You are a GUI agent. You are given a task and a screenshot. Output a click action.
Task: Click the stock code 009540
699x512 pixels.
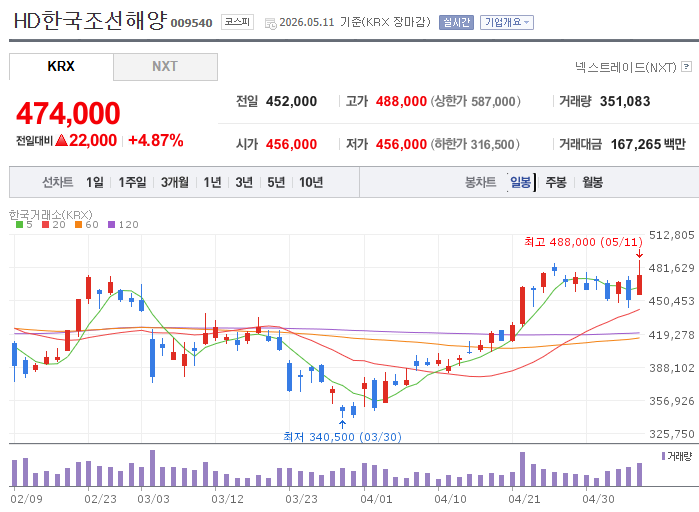tap(191, 23)
